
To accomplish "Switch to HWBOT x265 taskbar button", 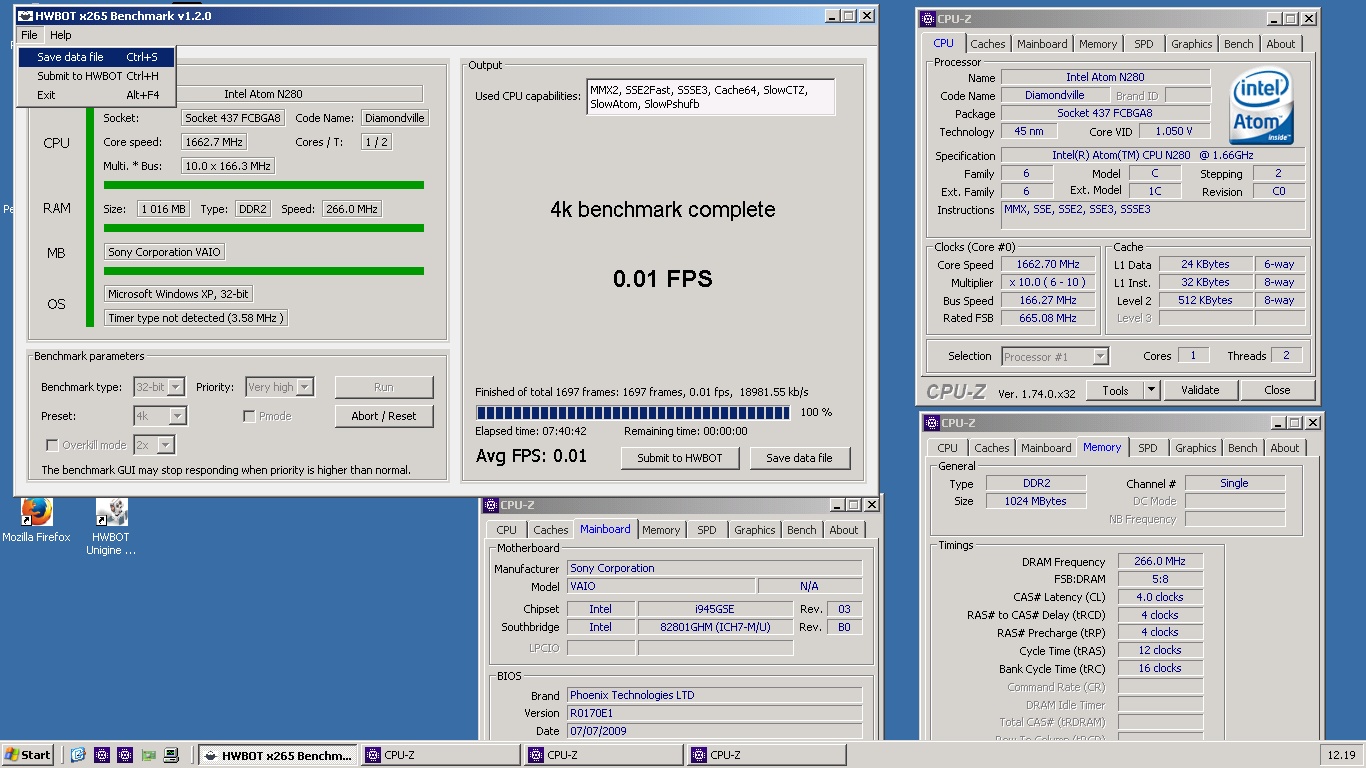I will coord(277,755).
